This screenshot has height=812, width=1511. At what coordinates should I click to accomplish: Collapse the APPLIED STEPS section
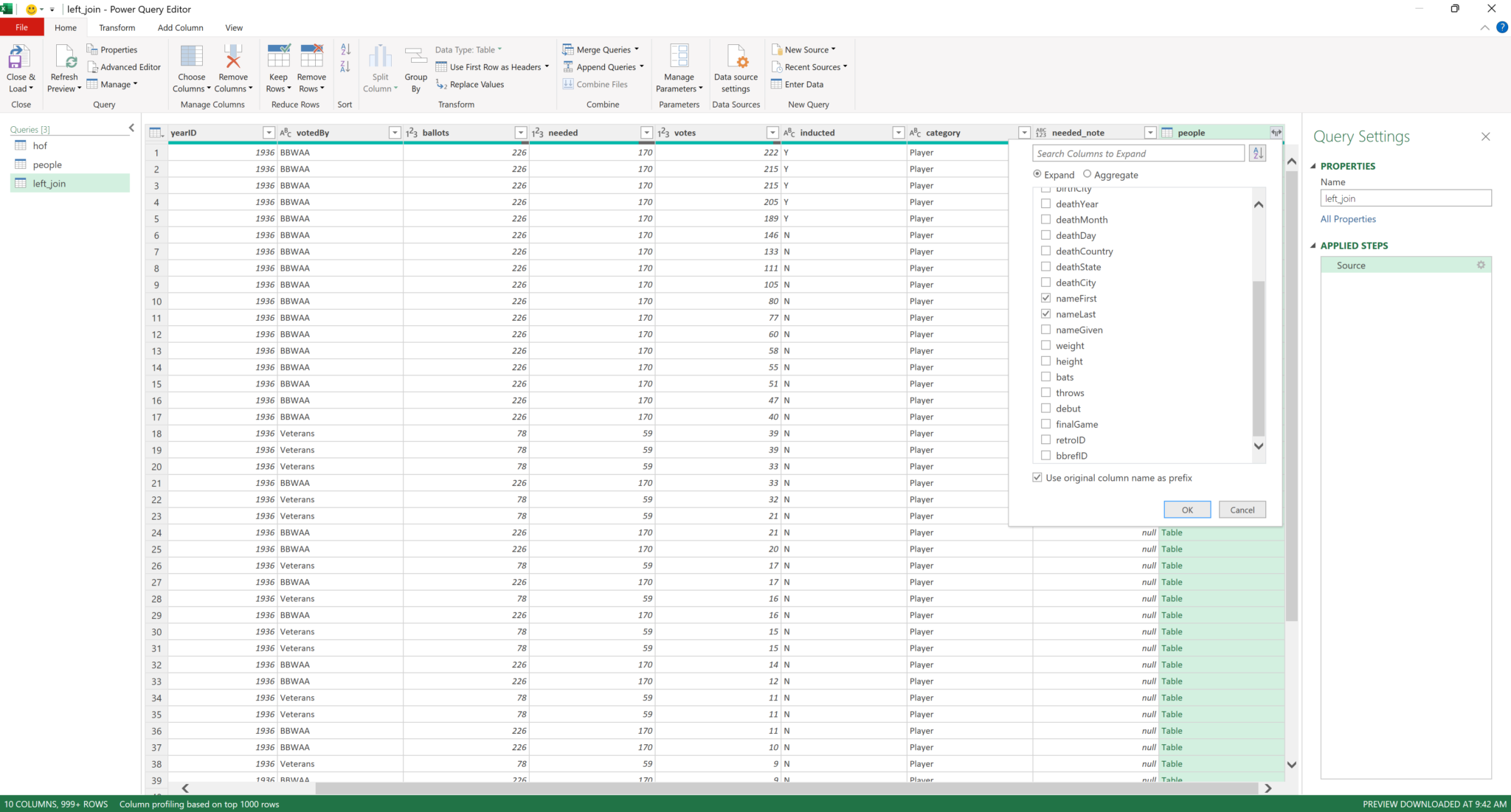[1315, 246]
